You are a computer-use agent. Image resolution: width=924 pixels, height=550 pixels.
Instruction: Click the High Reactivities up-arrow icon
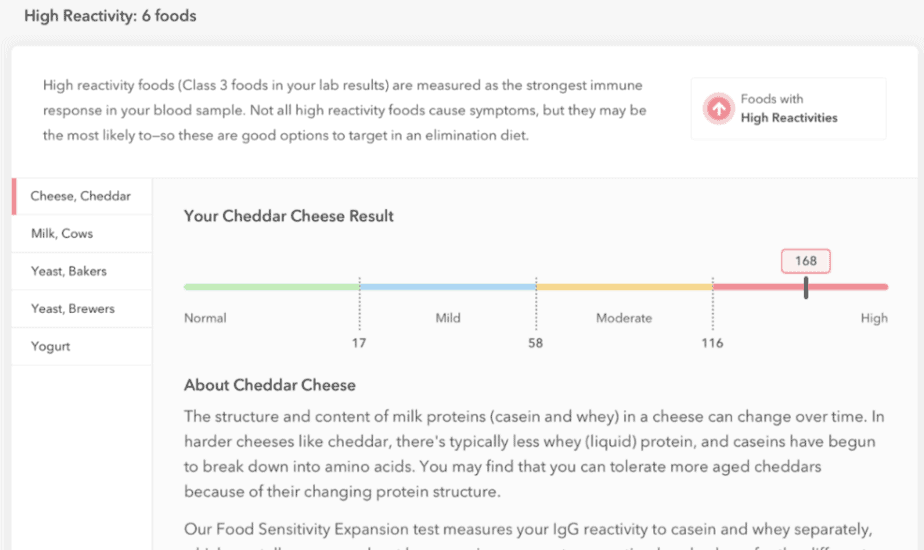pos(718,108)
